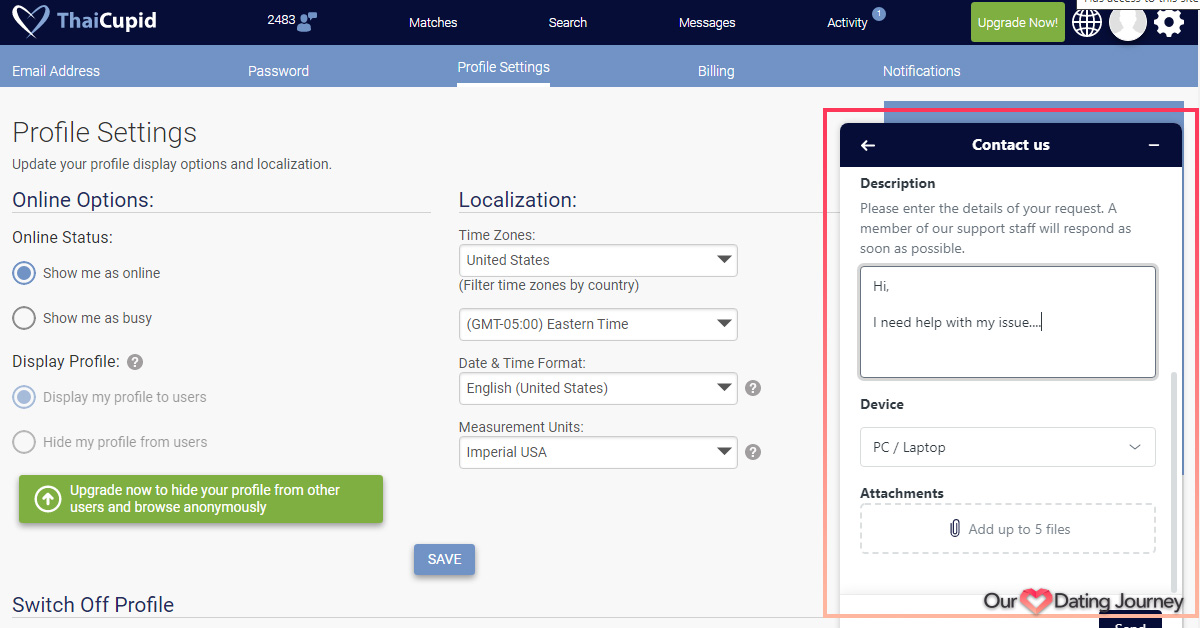Click the Online Options heading

pos(83,200)
